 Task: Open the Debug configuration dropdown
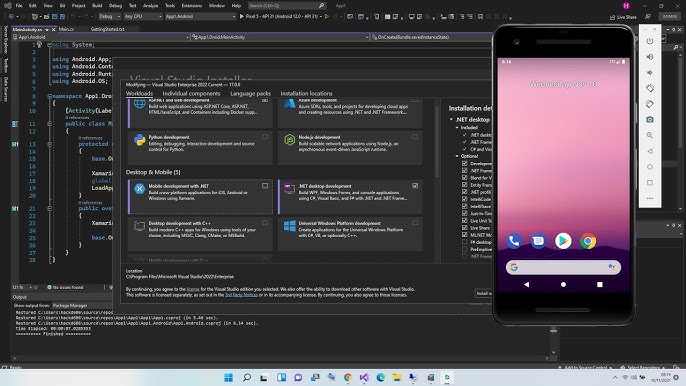point(109,16)
